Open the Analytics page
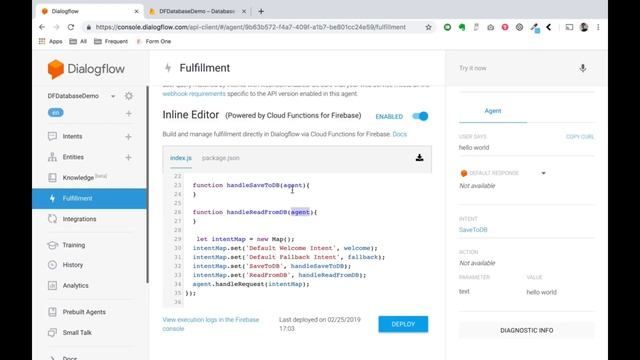Image resolution: width=640 pixels, height=360 pixels. coord(76,285)
